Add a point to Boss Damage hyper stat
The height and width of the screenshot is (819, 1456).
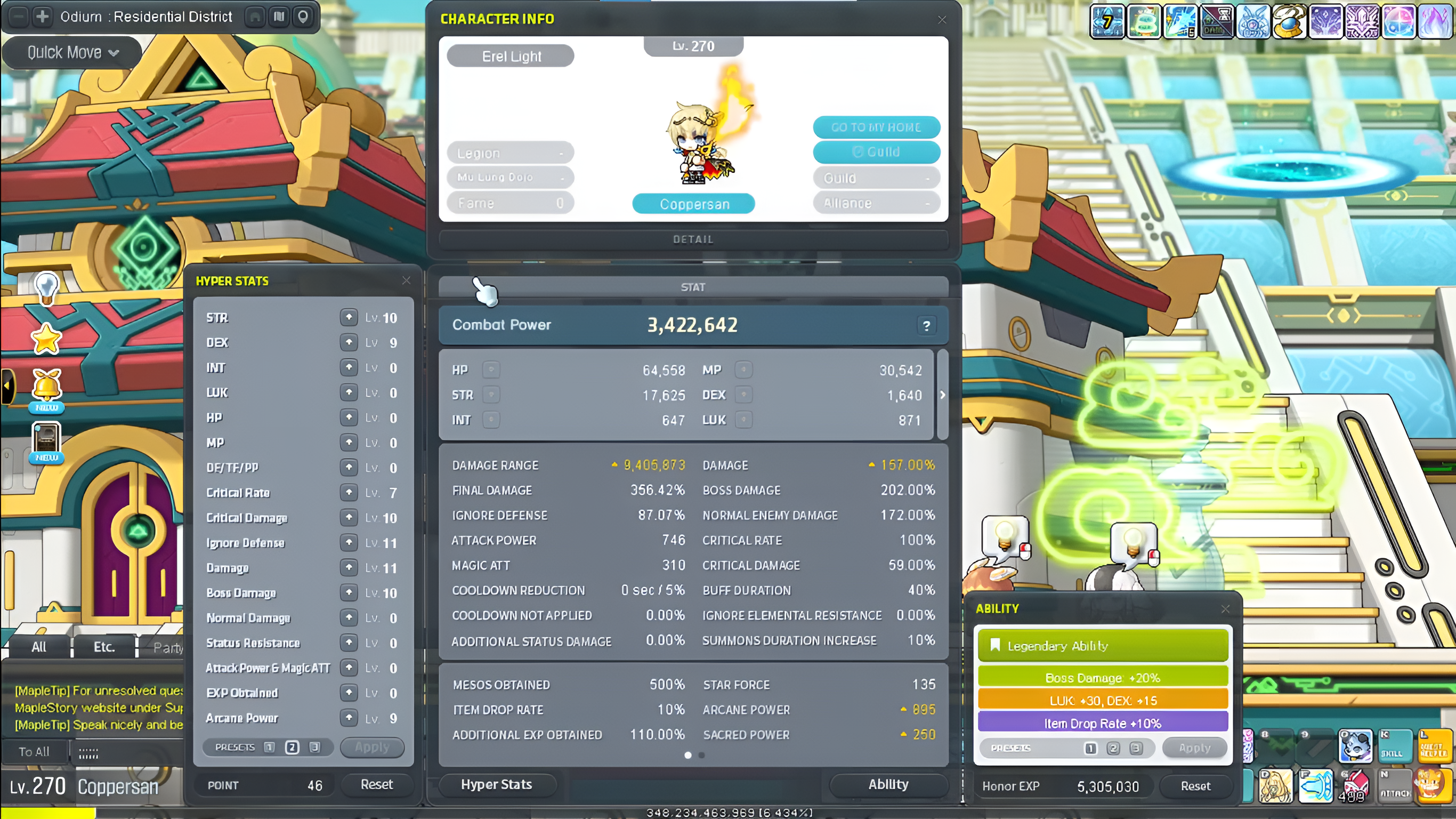(x=349, y=592)
